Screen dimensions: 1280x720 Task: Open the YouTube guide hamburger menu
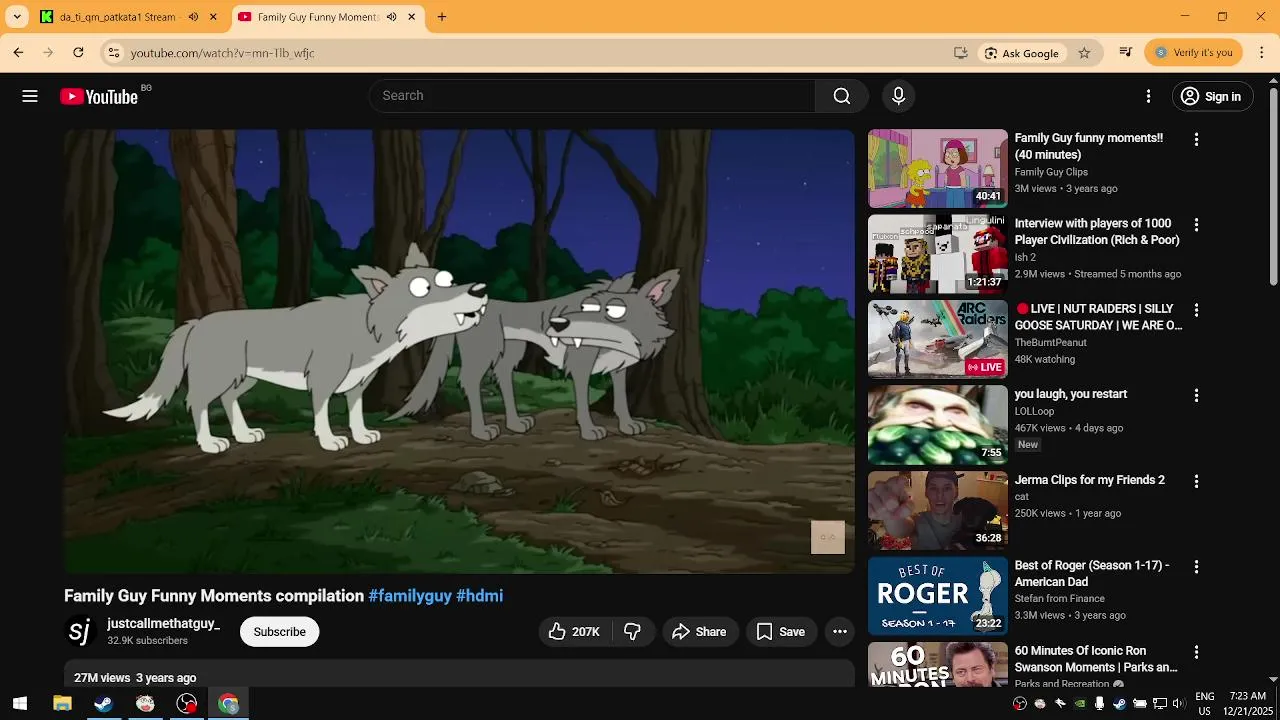(x=30, y=96)
